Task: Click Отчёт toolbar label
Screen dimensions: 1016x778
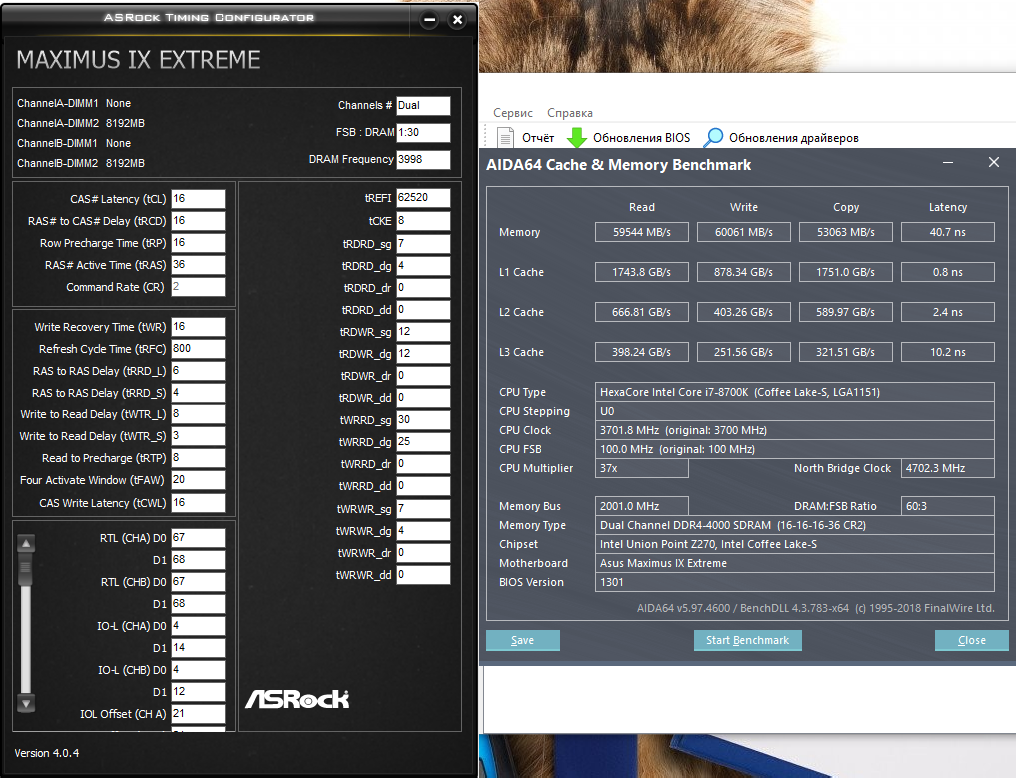Action: pos(538,137)
